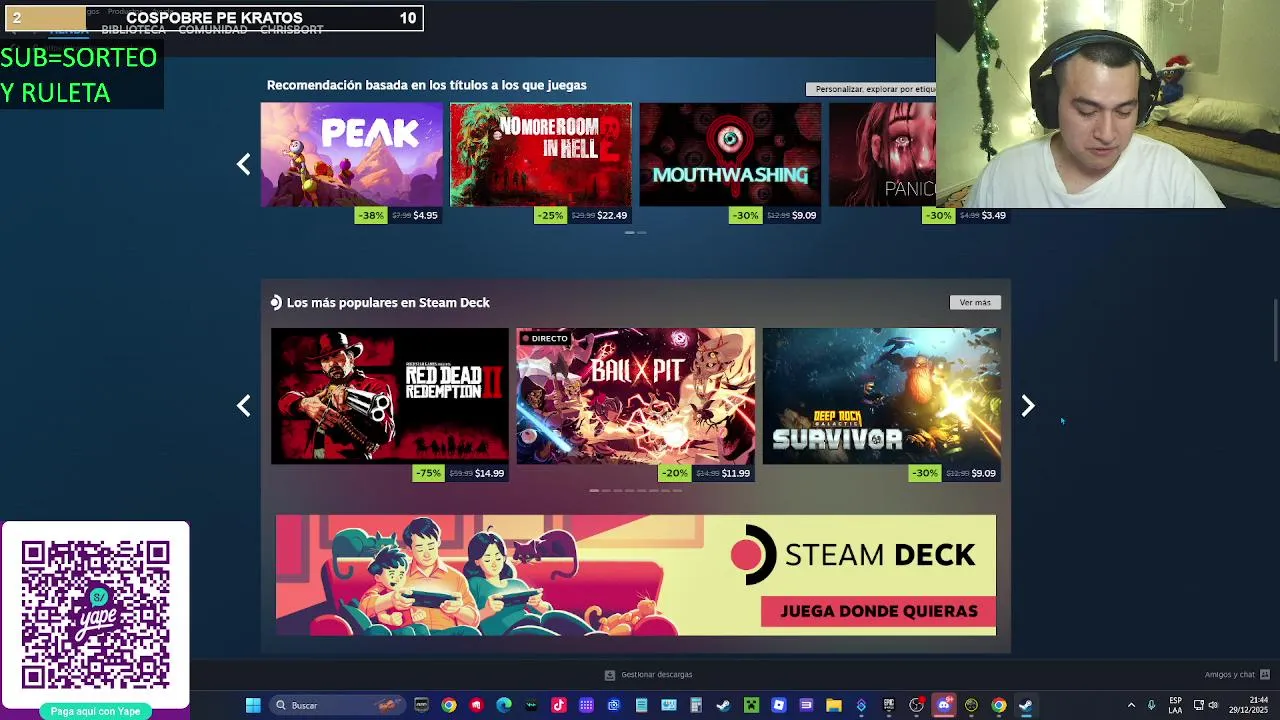Click the store page vertical scrollbar
Screen dimensions: 1280x720
point(1275,330)
